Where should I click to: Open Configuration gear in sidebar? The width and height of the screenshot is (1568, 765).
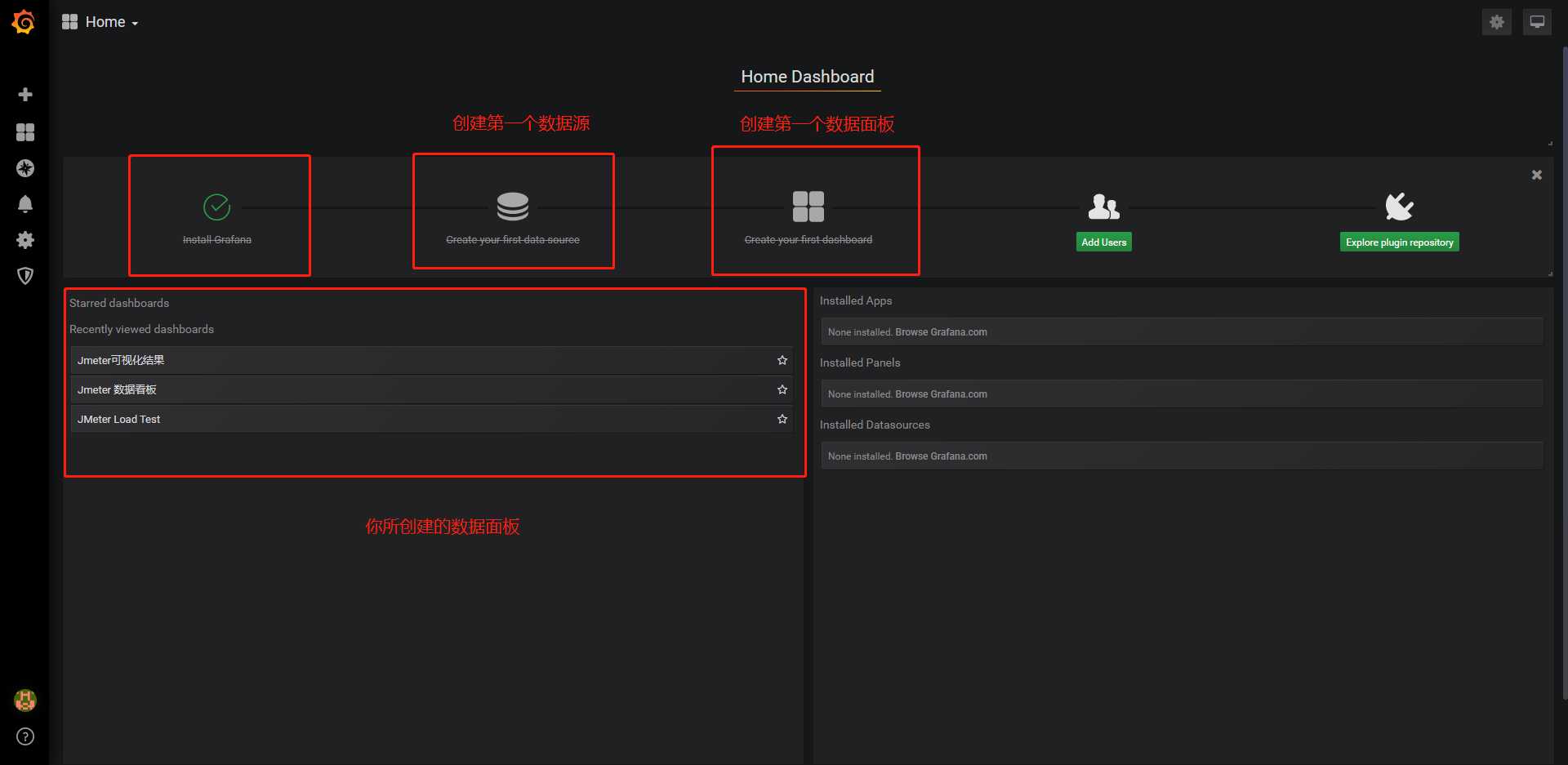pyautogui.click(x=25, y=240)
